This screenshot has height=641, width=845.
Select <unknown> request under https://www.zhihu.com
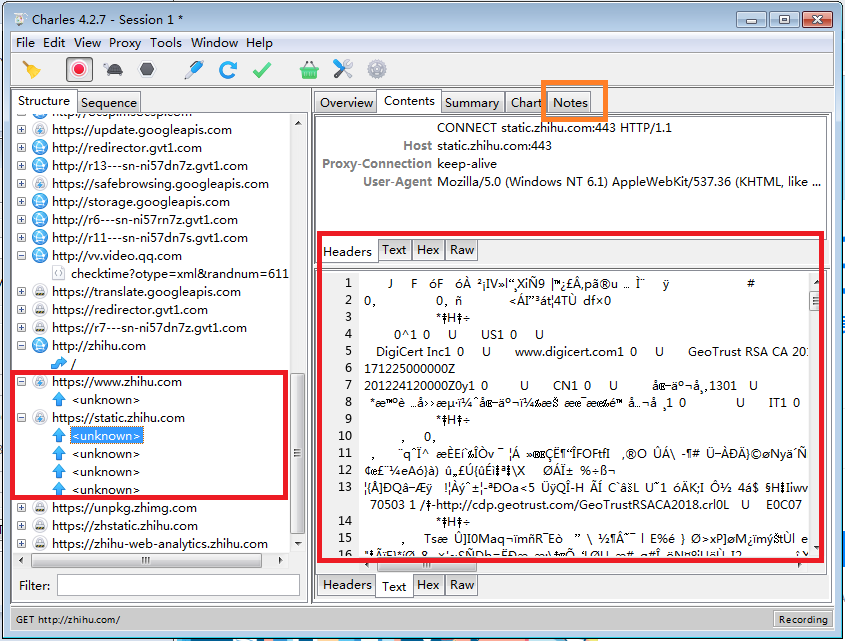106,400
